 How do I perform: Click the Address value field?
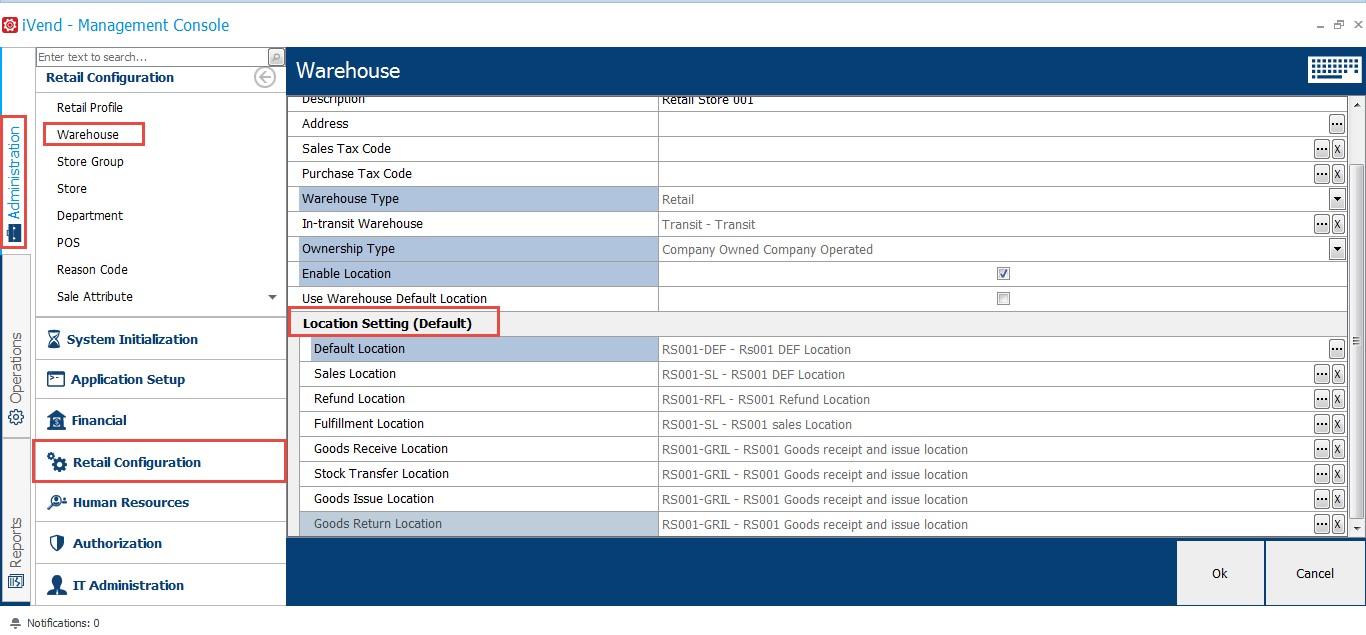click(x=993, y=124)
